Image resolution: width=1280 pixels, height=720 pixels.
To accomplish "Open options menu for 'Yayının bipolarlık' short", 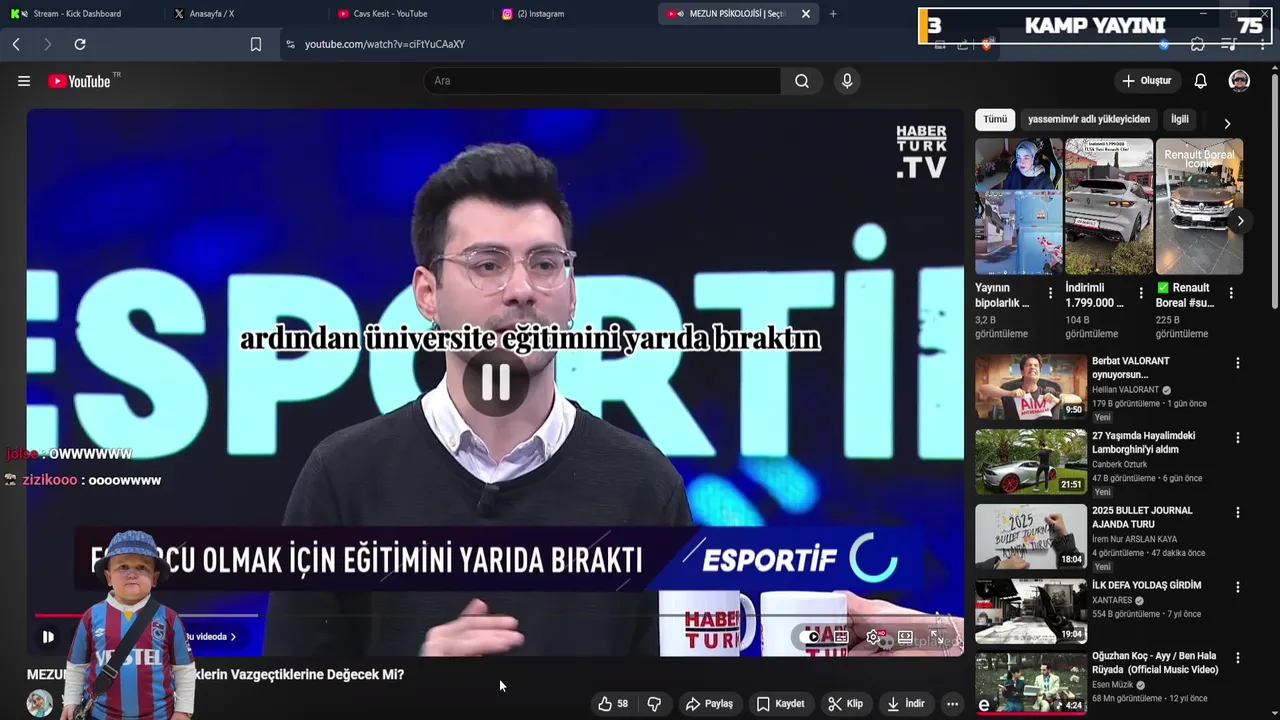I will (1050, 293).
